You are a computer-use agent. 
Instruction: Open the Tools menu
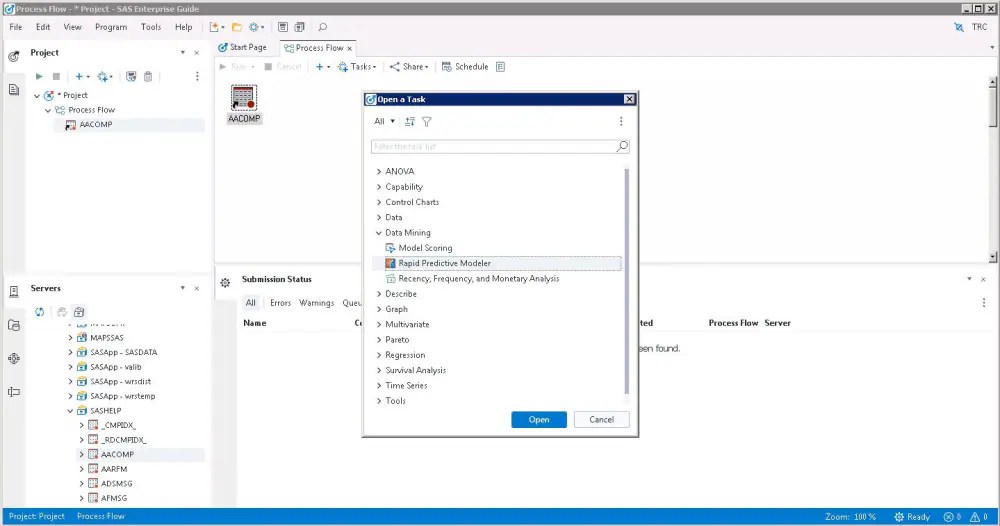pyautogui.click(x=151, y=27)
